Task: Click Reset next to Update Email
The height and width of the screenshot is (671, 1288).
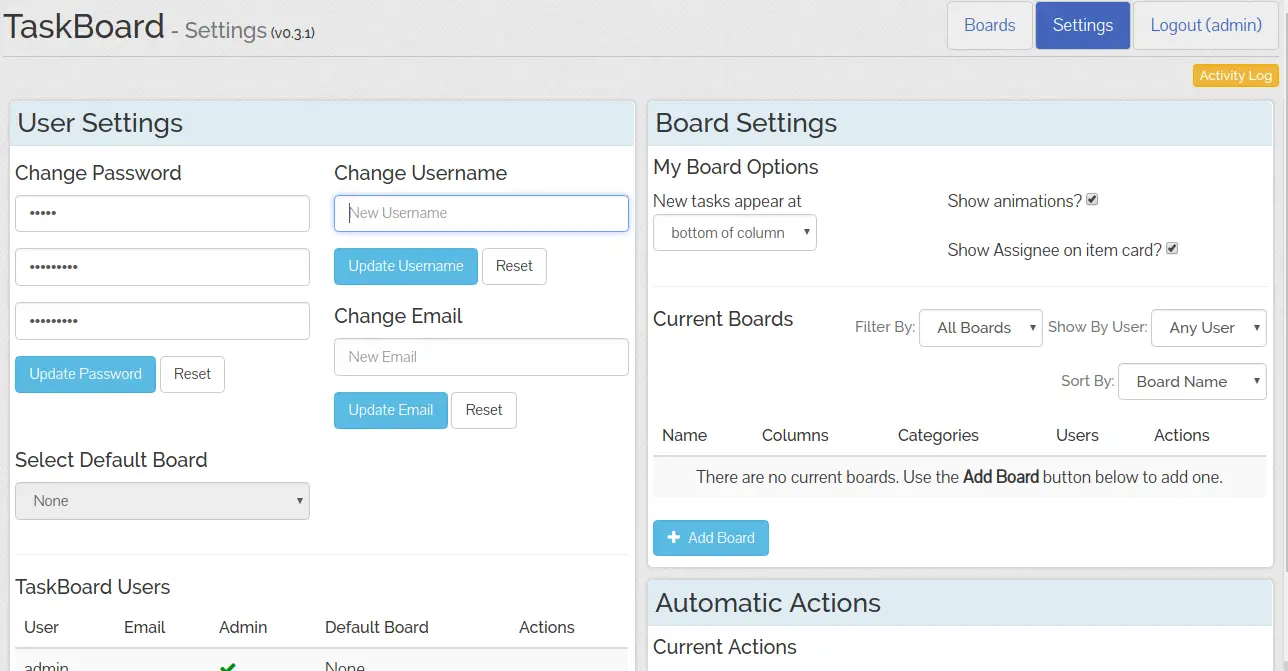Action: [x=484, y=410]
